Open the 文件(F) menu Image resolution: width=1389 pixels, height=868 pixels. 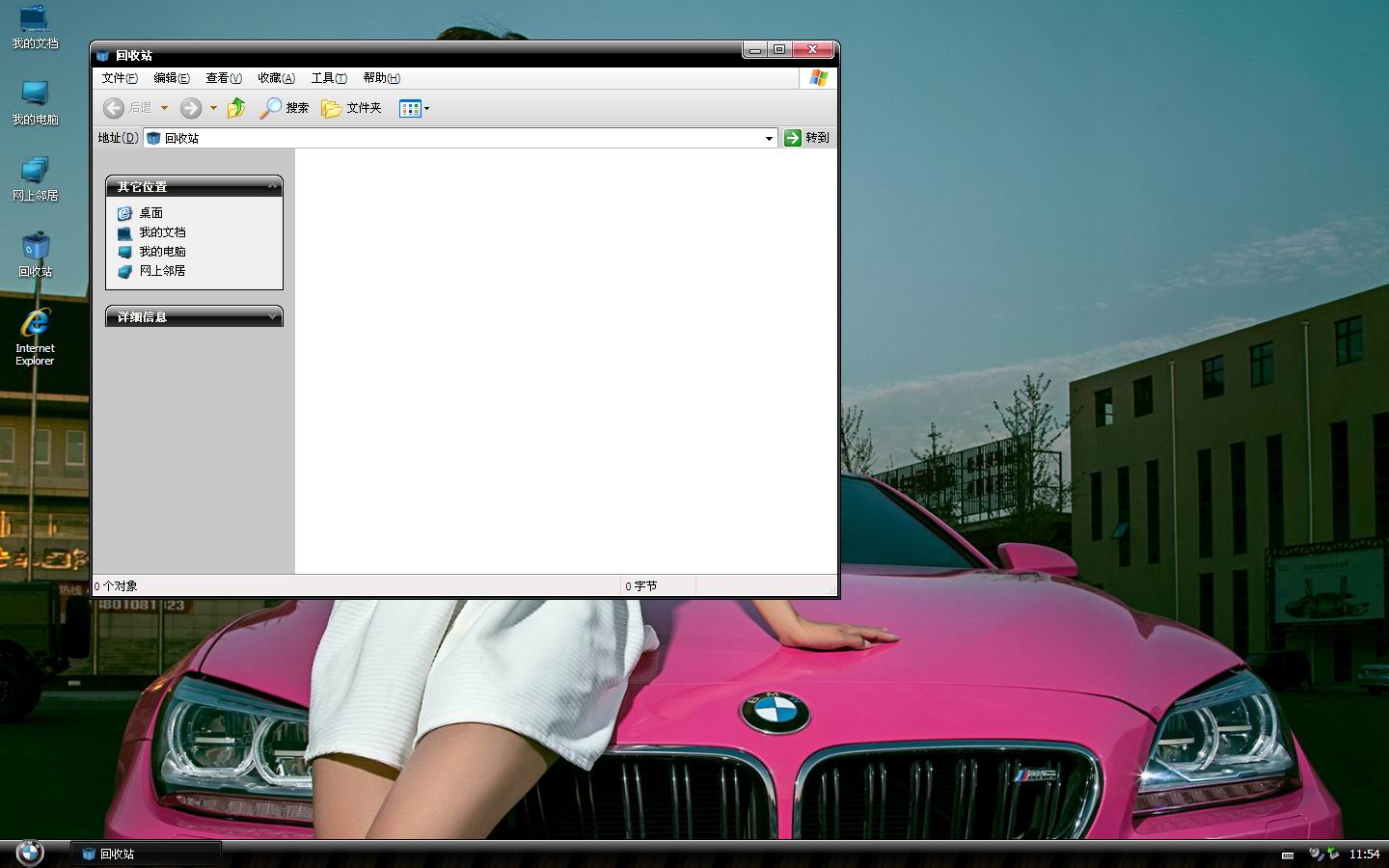[x=120, y=78]
